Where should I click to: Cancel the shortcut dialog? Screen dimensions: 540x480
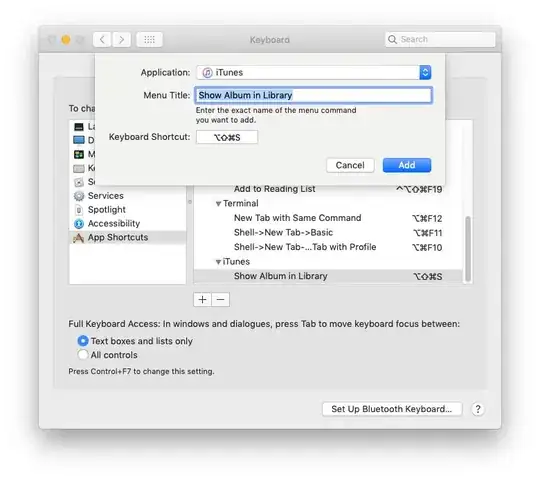pos(350,165)
